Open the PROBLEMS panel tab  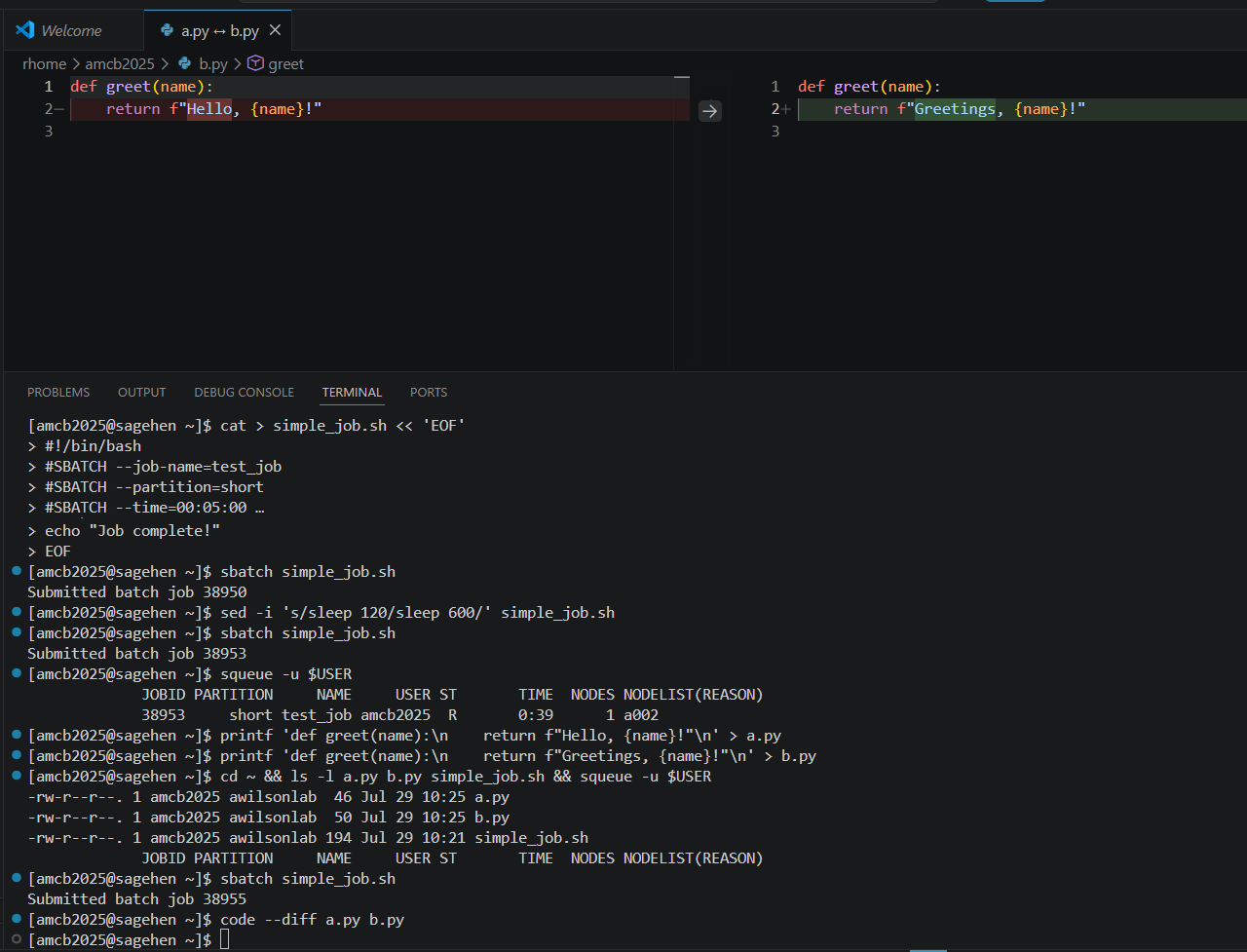tap(58, 393)
